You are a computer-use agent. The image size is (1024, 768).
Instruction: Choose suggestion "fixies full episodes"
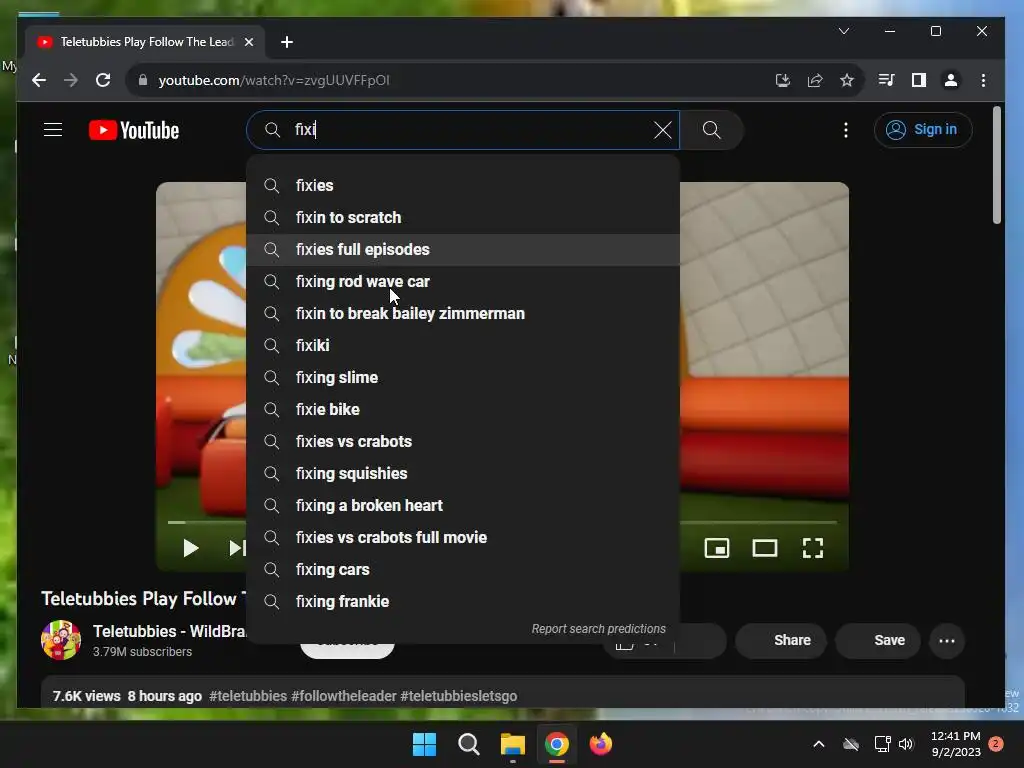pyautogui.click(x=463, y=249)
